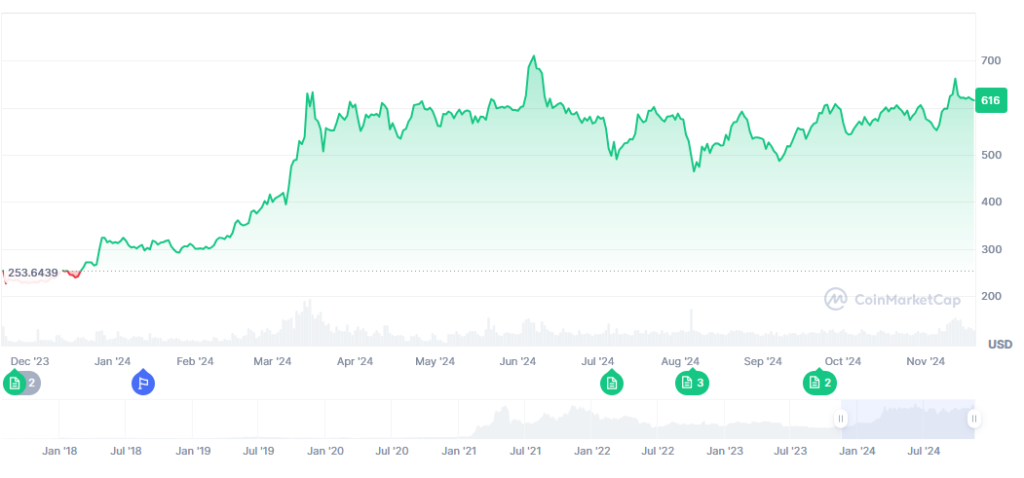The height and width of the screenshot is (478, 1024).
Task: Click the USD currency label
Action: 999,344
